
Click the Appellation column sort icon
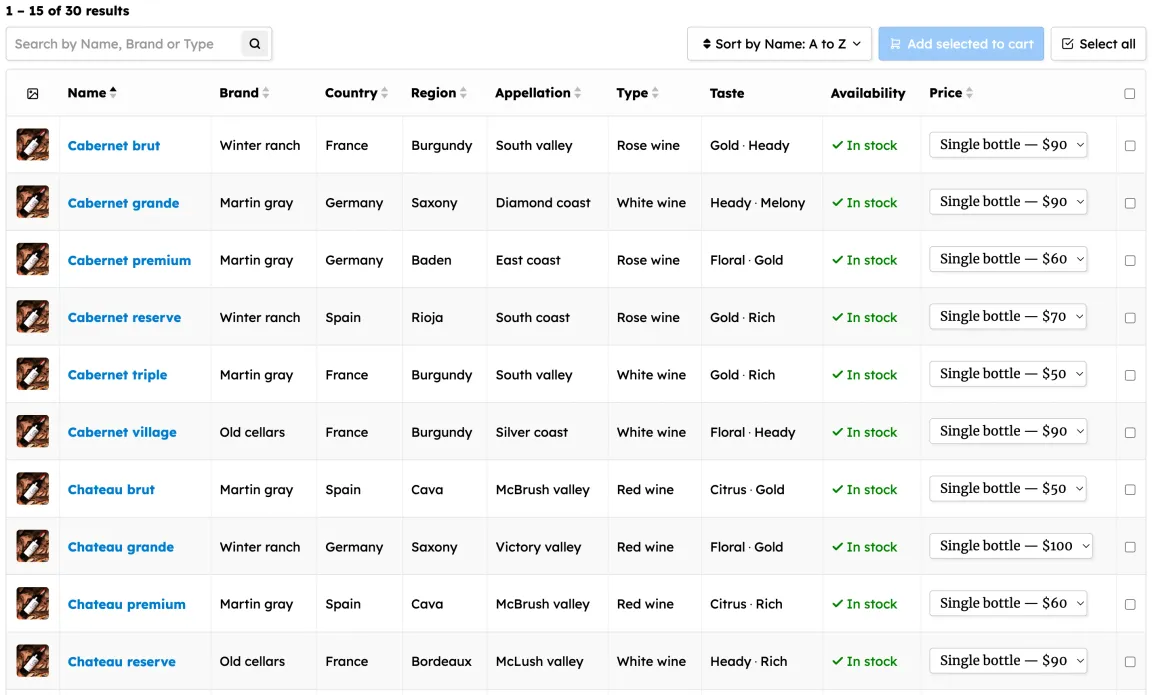point(578,93)
